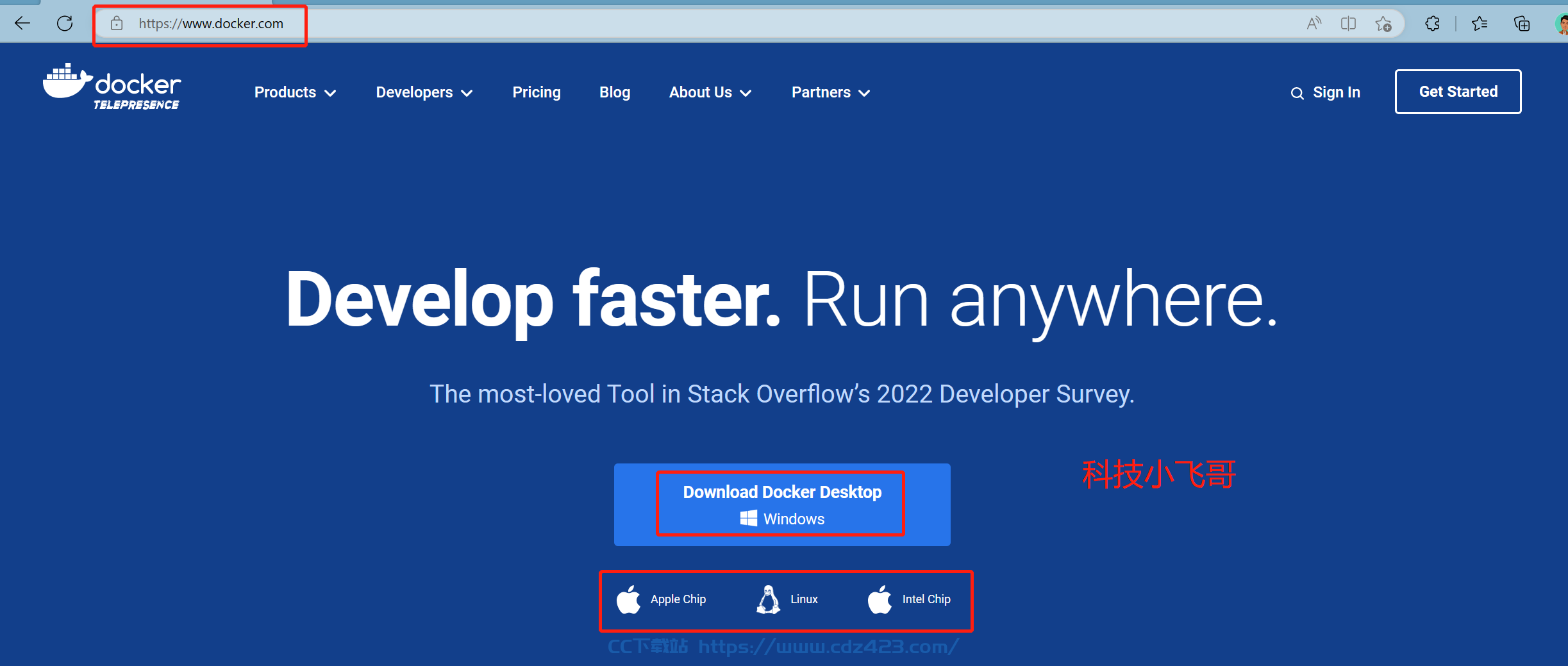Image resolution: width=1568 pixels, height=666 pixels.
Task: Click Download Docker Desktop for Windows
Action: (x=782, y=504)
